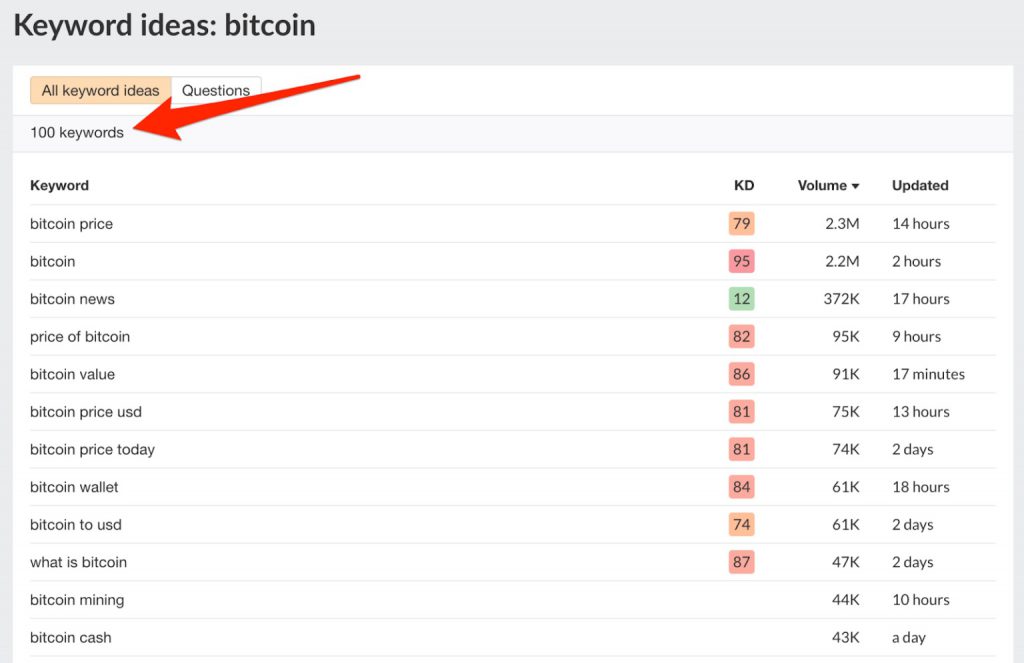The width and height of the screenshot is (1024, 663).
Task: Select the 'price of bitcoin' keyword
Action: point(80,337)
